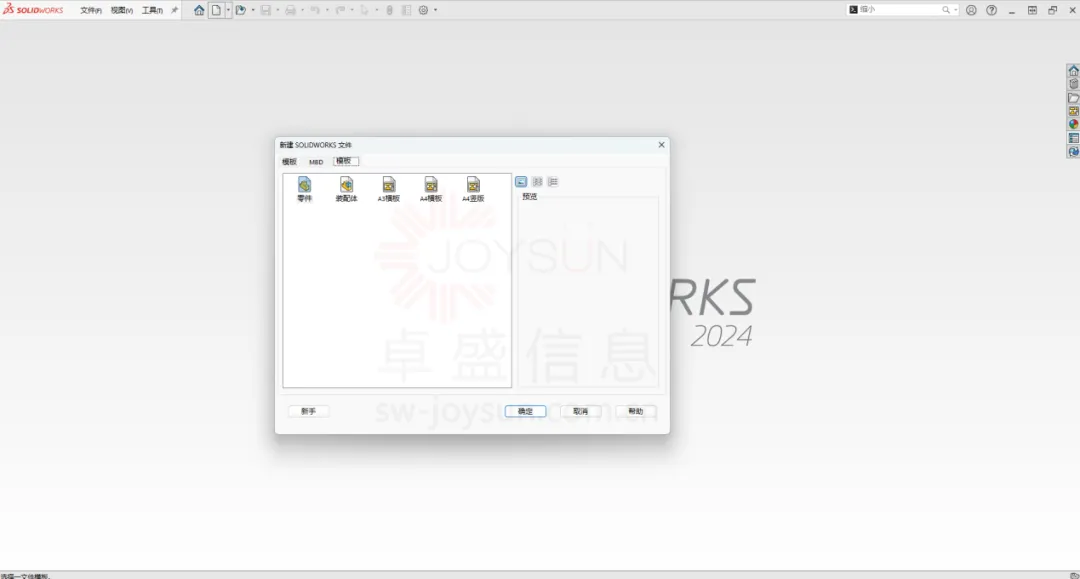Switch dialog to list view
The width and height of the screenshot is (1080, 579).
(537, 182)
